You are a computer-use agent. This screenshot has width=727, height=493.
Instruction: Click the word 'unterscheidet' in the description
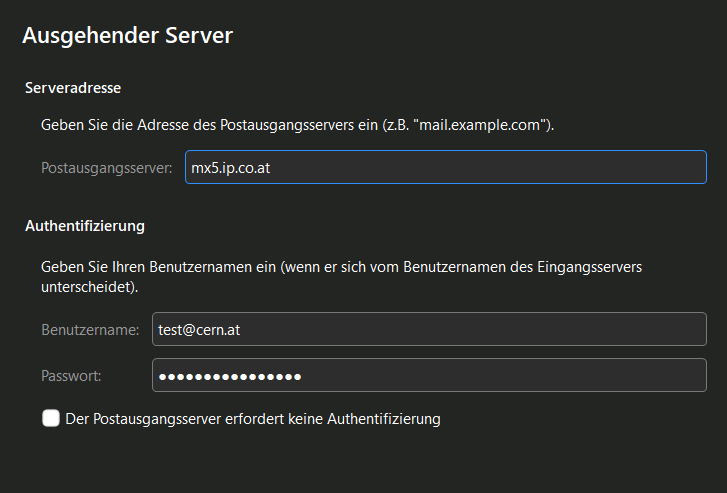86,286
